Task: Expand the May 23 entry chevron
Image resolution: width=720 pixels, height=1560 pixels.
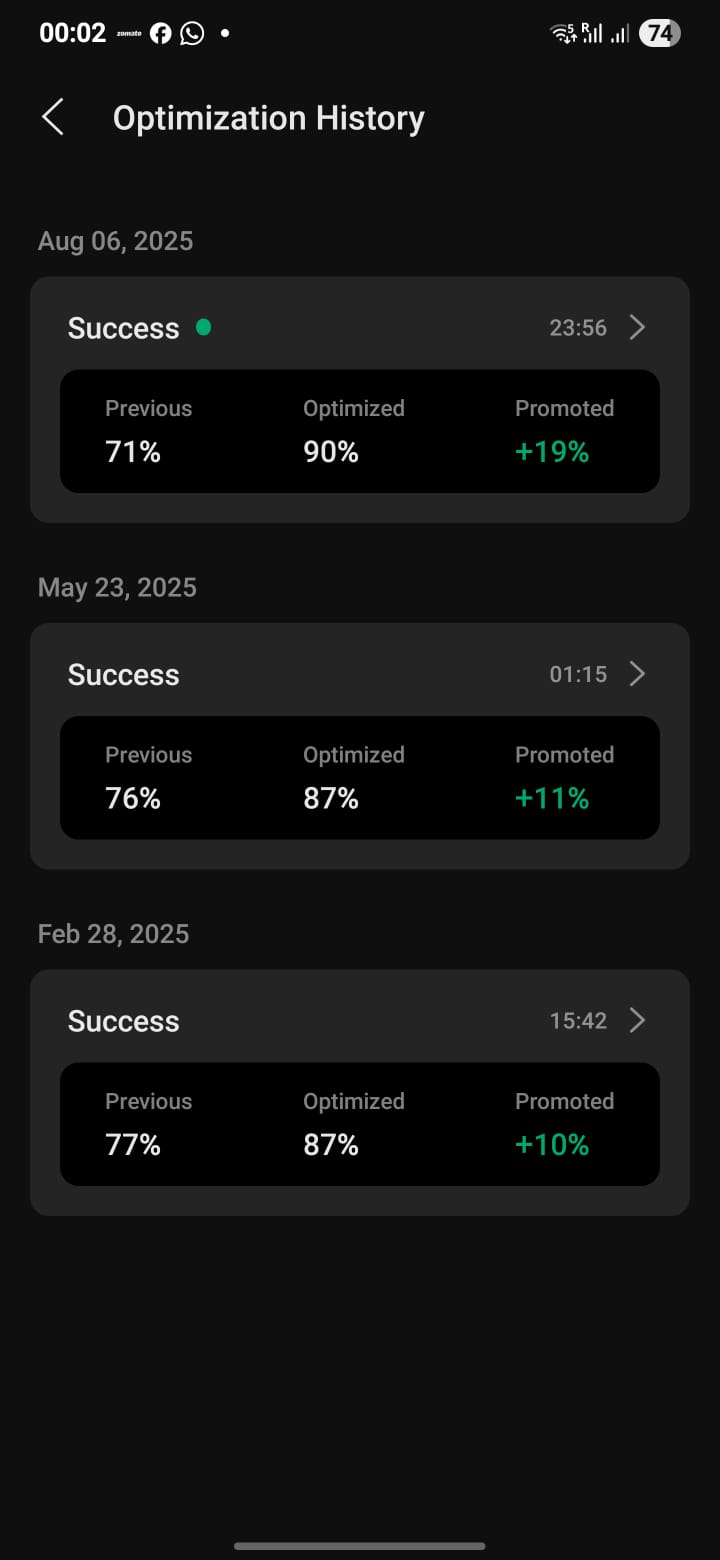Action: pyautogui.click(x=637, y=674)
